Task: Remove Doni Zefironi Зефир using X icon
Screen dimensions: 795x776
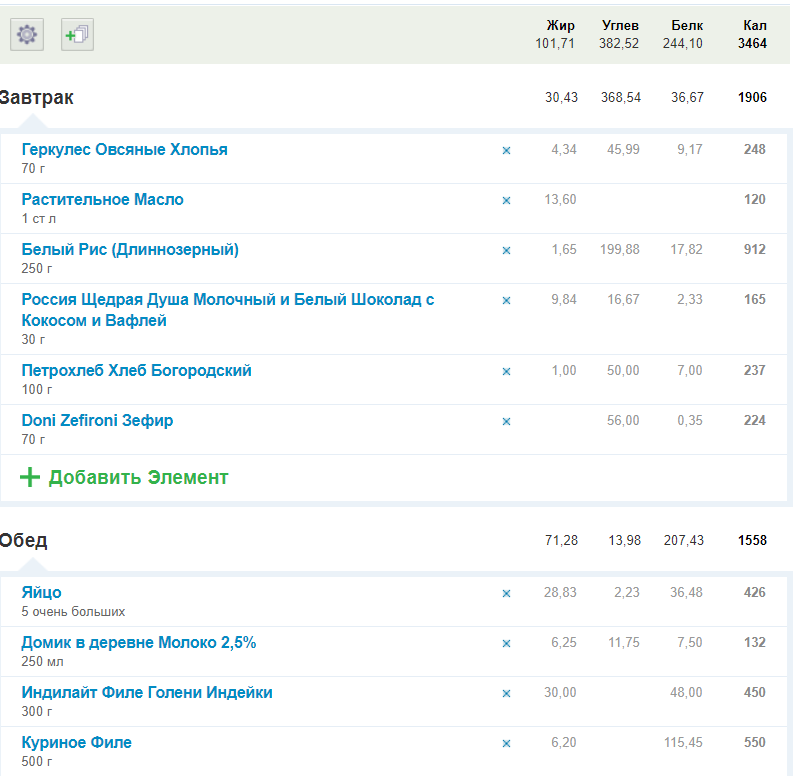Action: coord(506,421)
